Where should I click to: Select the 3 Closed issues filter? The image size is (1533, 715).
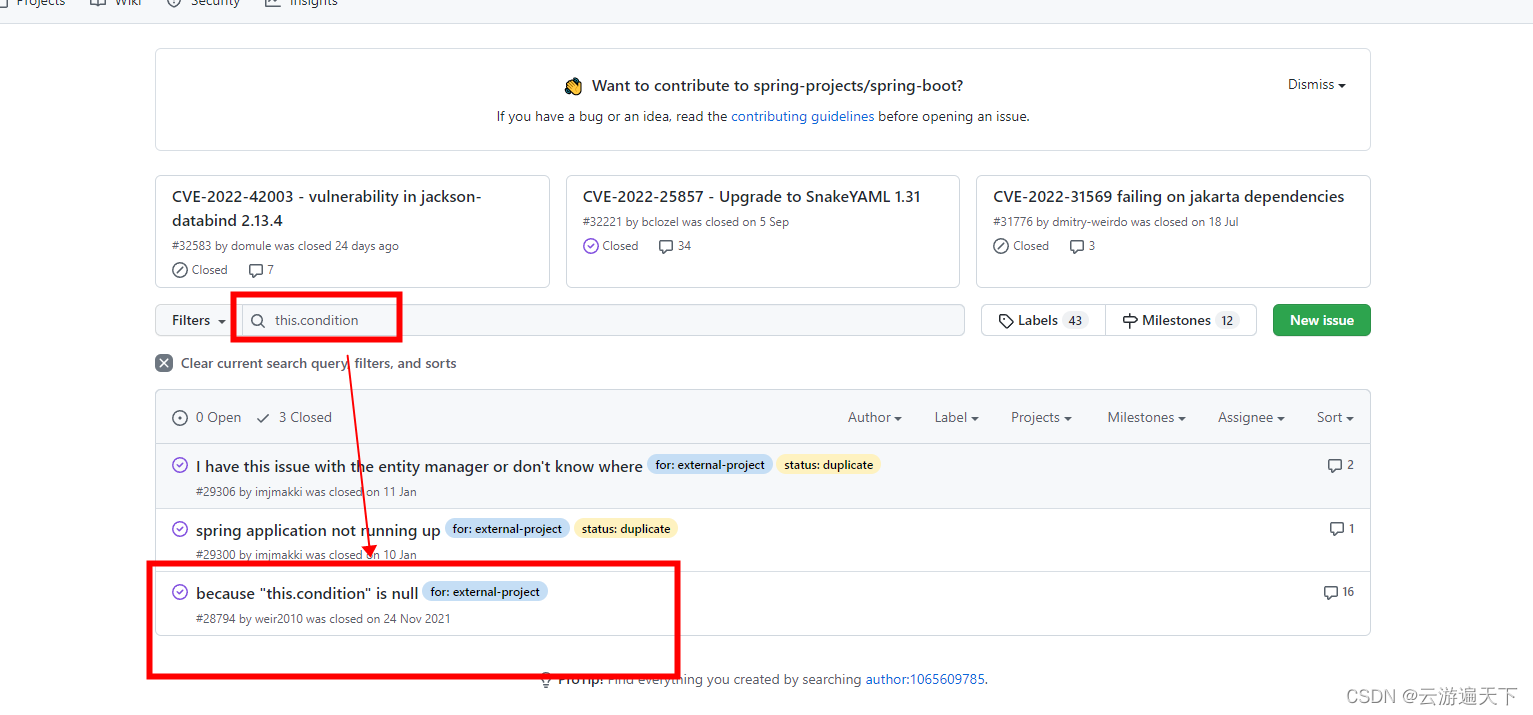click(293, 417)
